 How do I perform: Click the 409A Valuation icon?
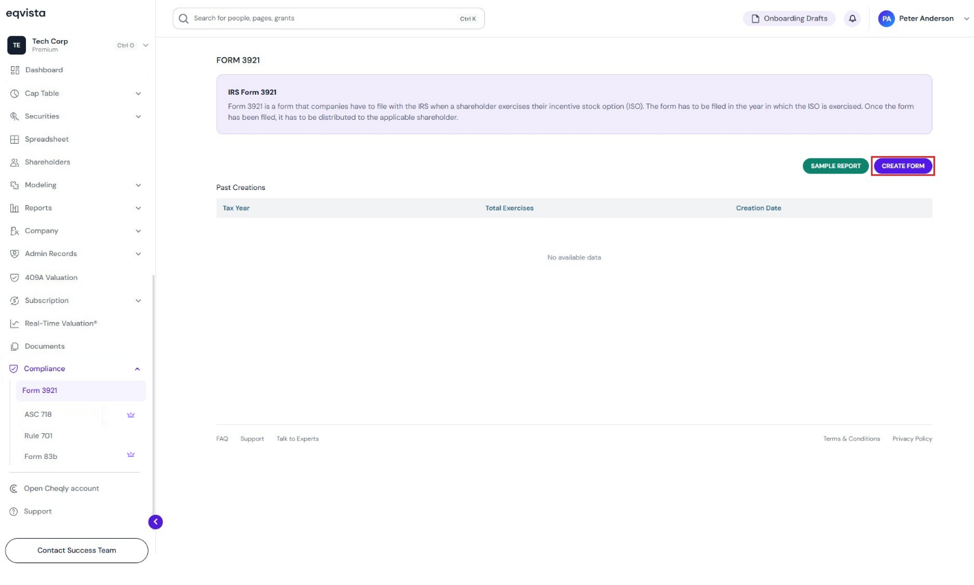(14, 278)
